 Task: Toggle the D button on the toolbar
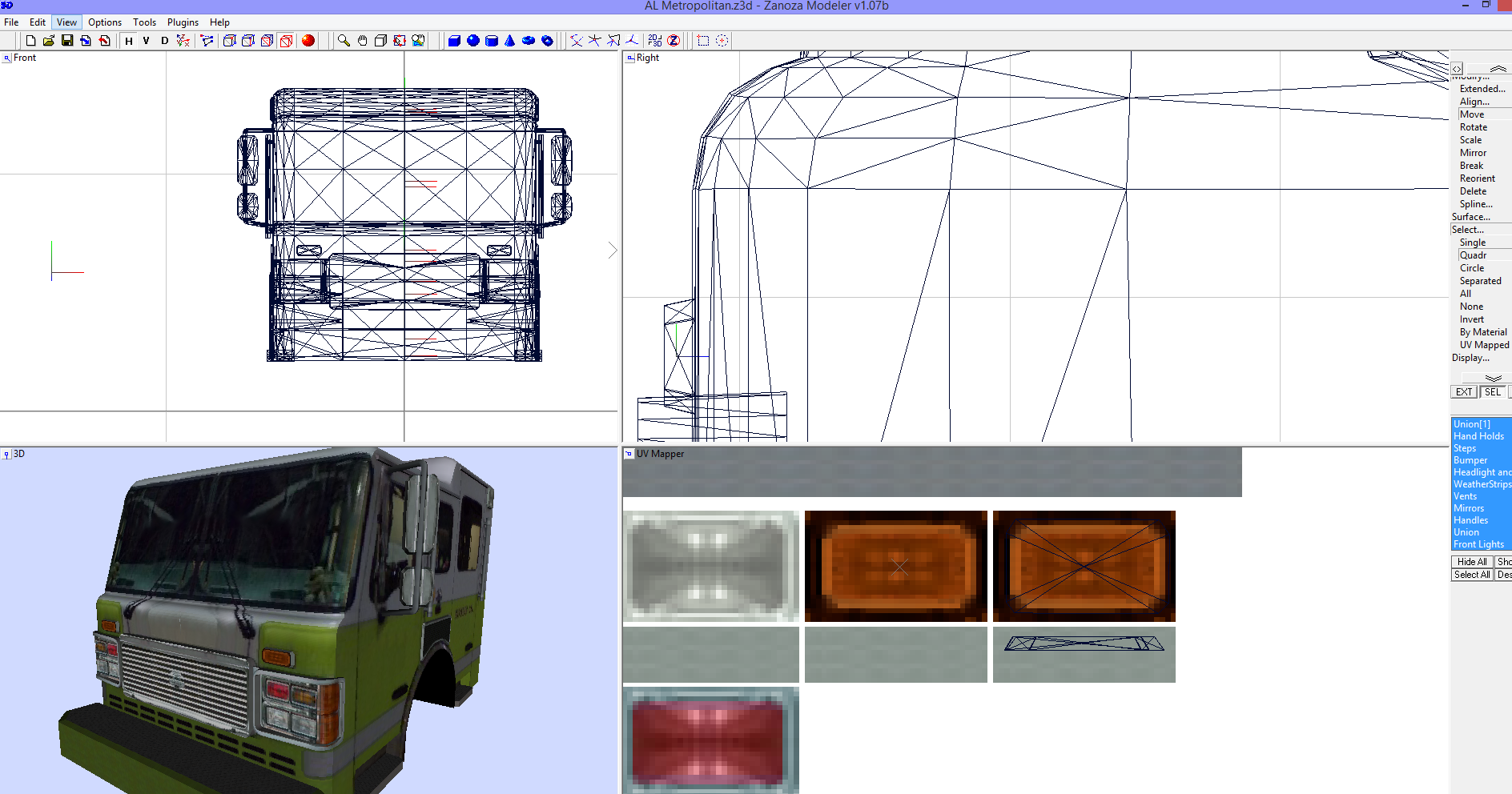(163, 40)
